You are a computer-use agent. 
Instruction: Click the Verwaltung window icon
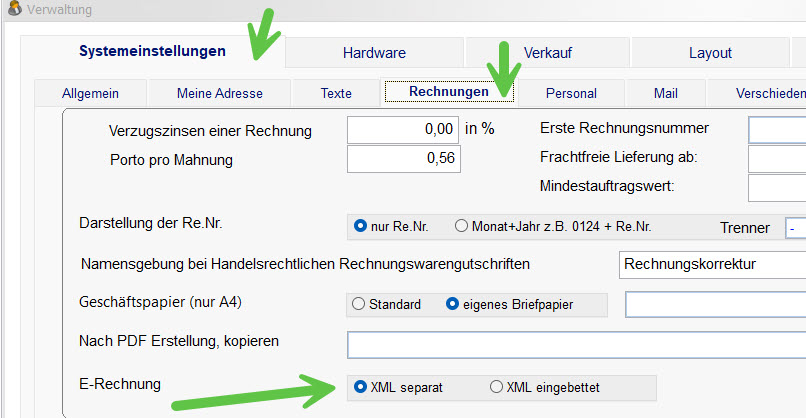(15, 8)
